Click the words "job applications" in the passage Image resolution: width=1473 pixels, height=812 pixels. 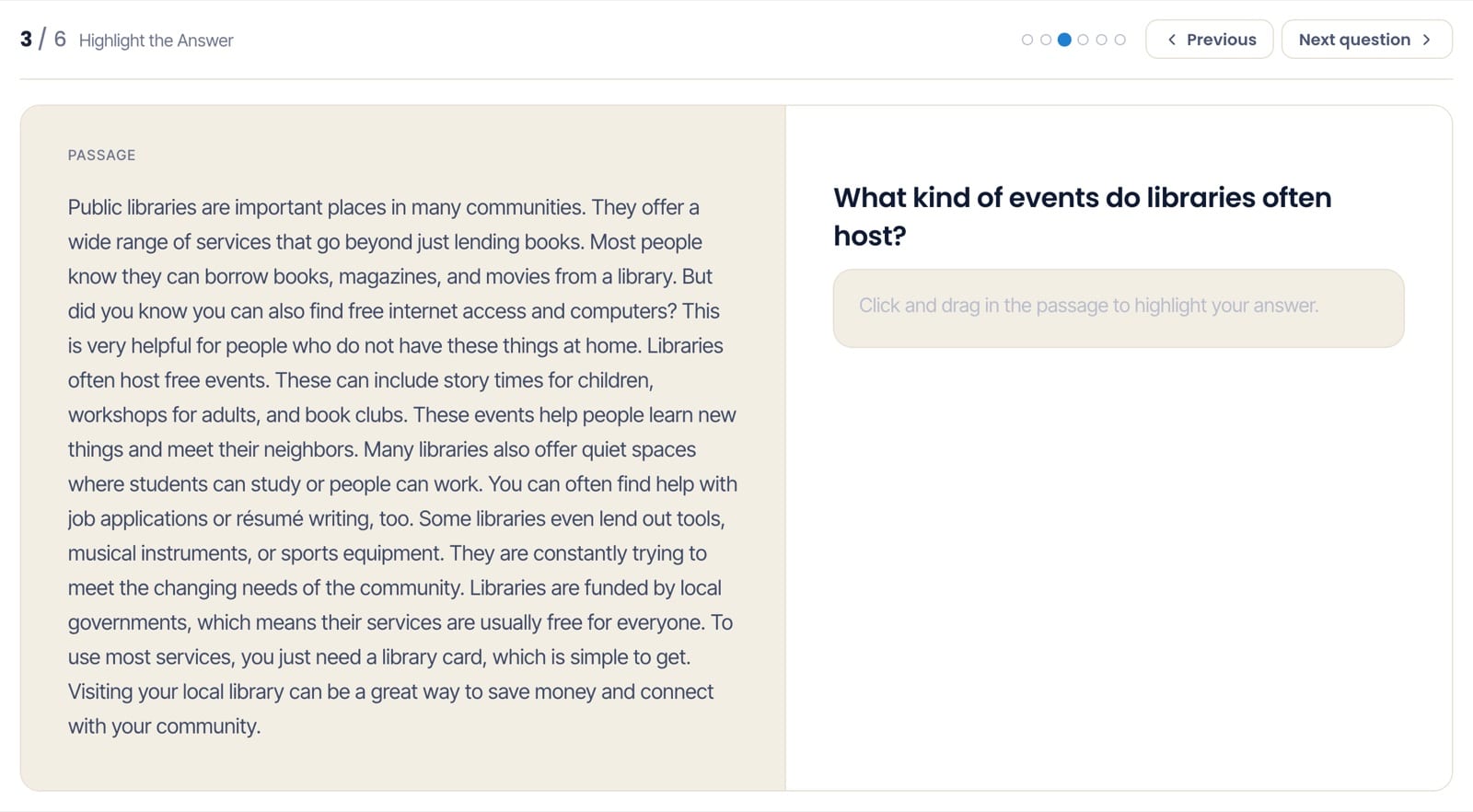(138, 518)
